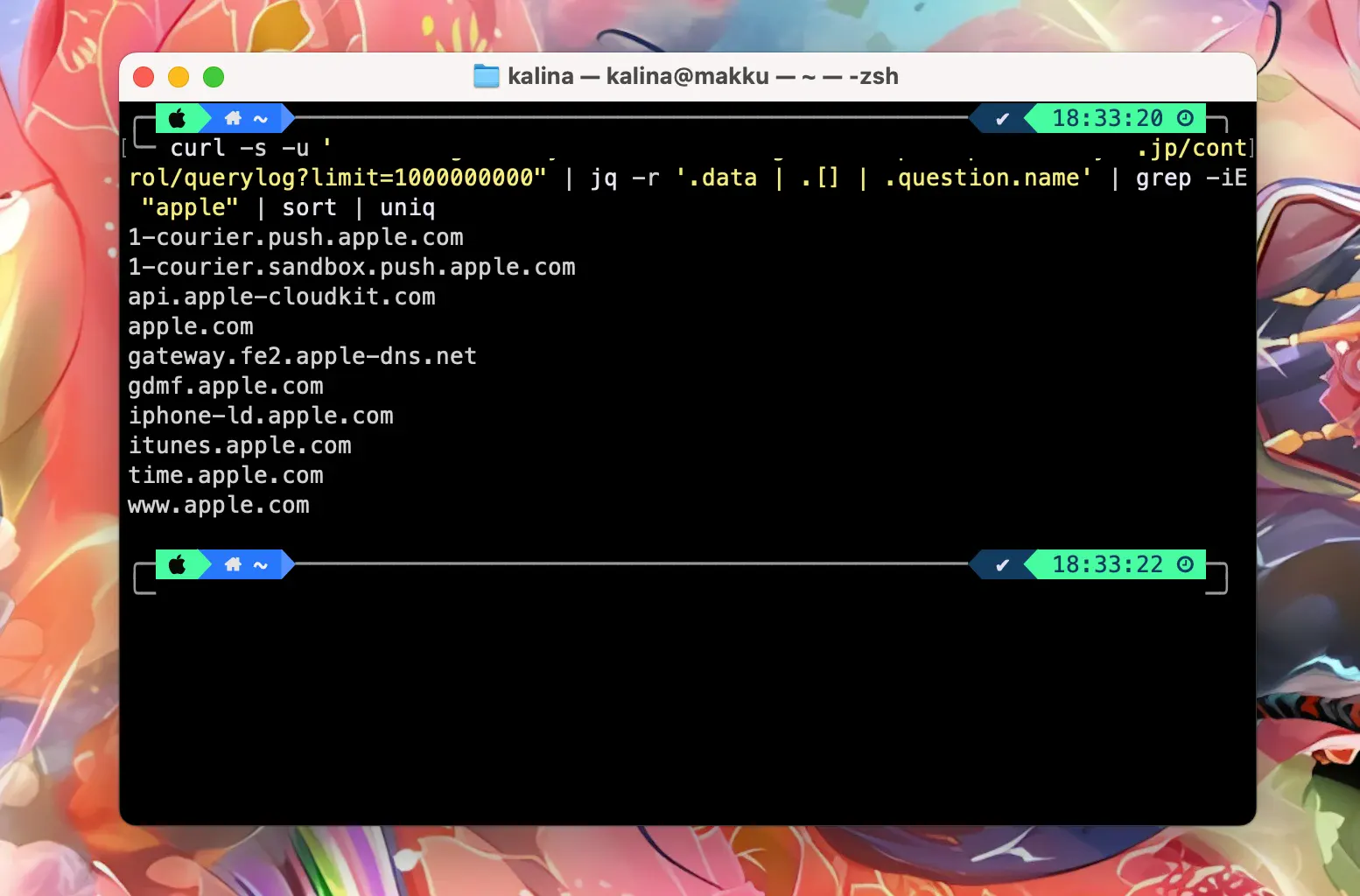
Task: Click the gateway.fe2.apple-dns.net line
Action: (303, 356)
